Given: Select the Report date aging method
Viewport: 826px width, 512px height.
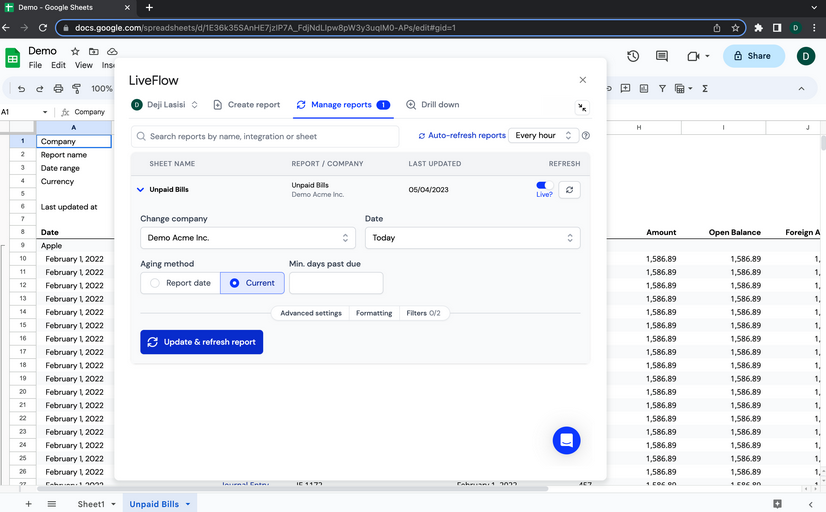Looking at the screenshot, I should coord(180,283).
